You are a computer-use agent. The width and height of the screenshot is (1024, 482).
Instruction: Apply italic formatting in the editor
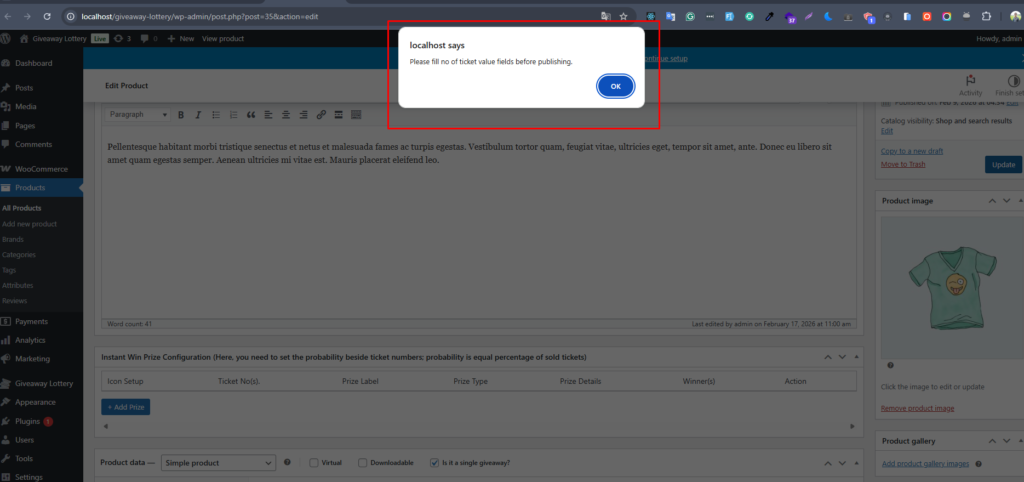pos(198,115)
